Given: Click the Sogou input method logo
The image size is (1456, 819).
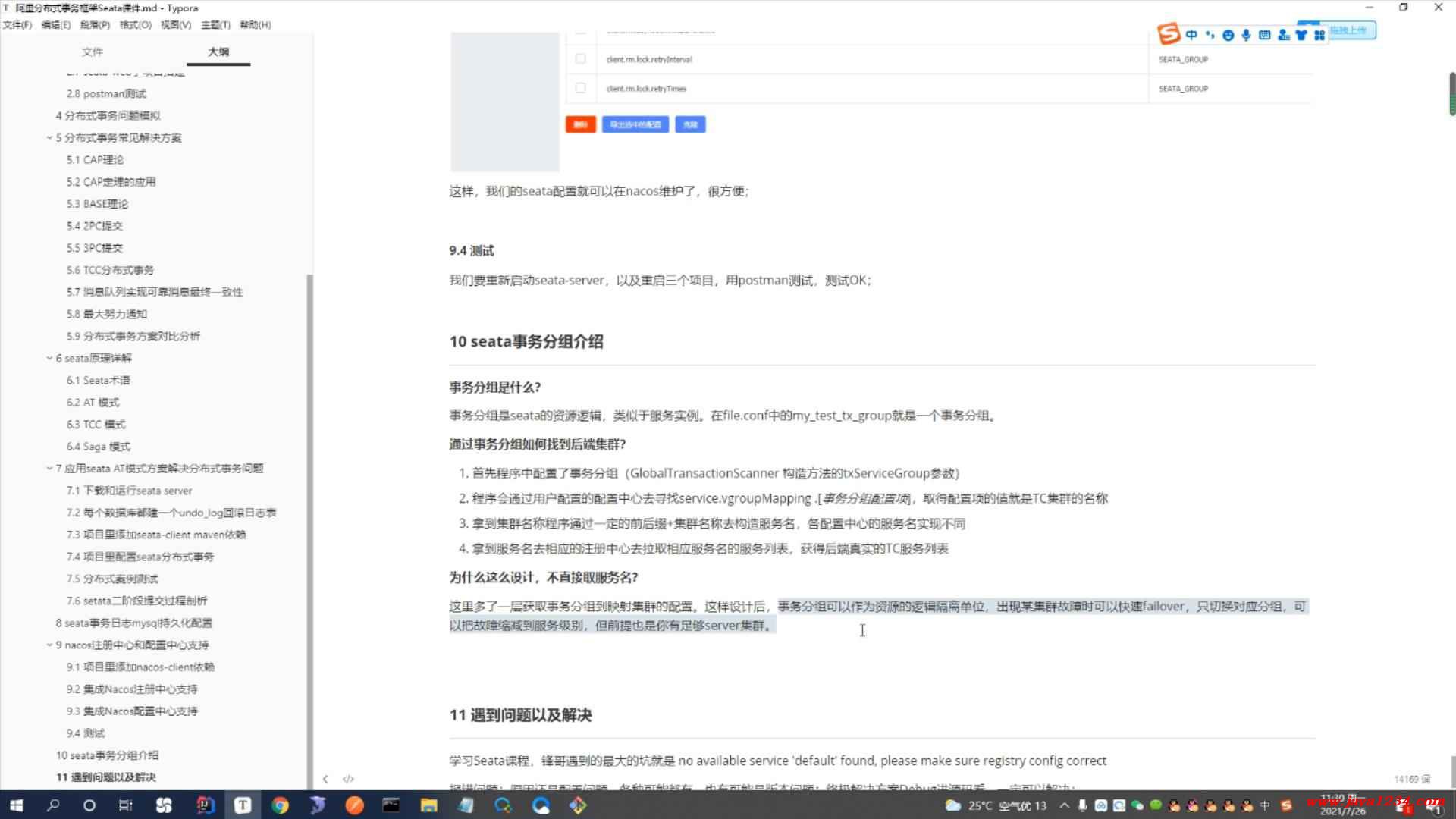Looking at the screenshot, I should click(1169, 34).
